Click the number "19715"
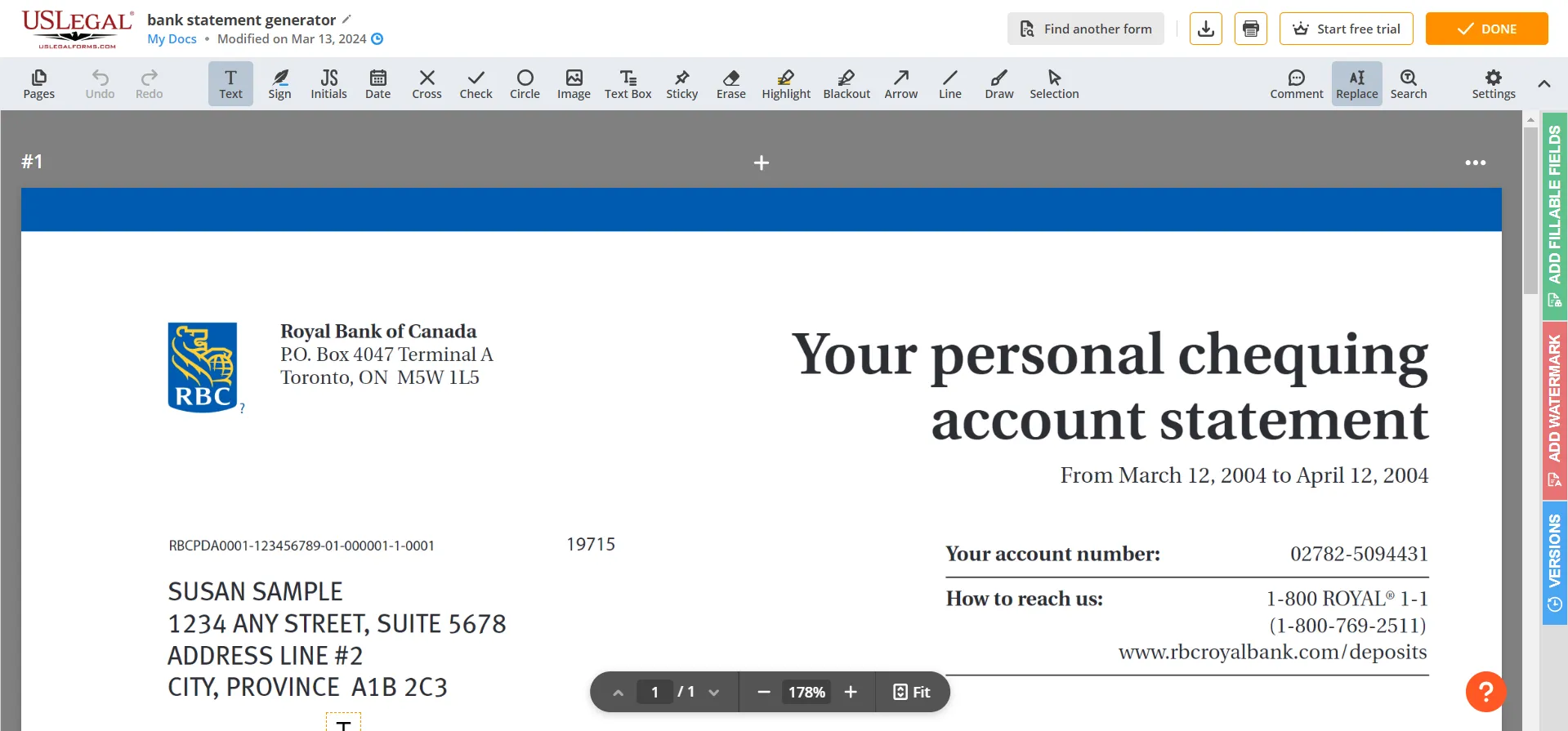Viewport: 1568px width, 731px height. [591, 544]
